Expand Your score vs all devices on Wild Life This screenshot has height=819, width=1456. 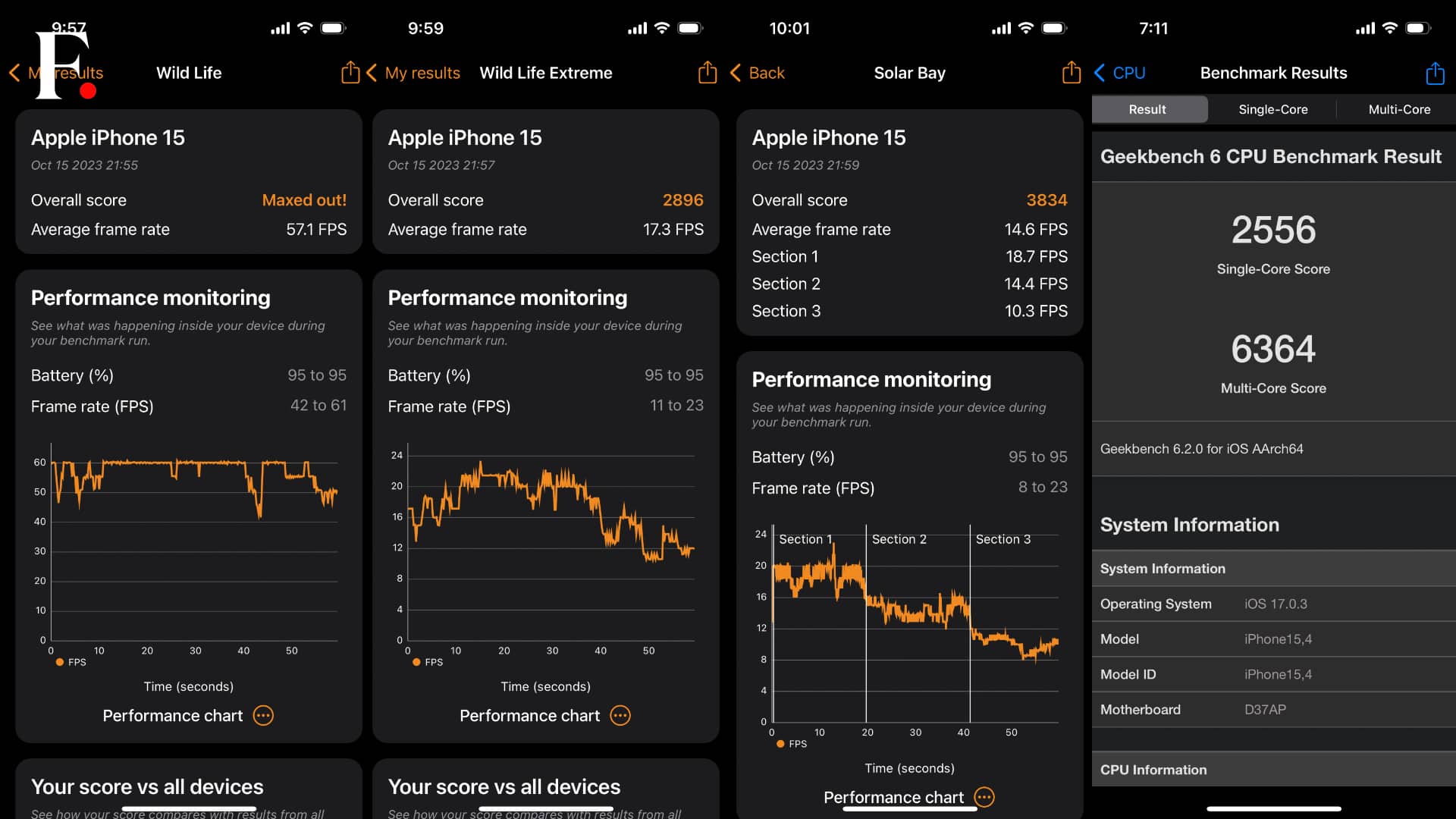click(x=146, y=786)
